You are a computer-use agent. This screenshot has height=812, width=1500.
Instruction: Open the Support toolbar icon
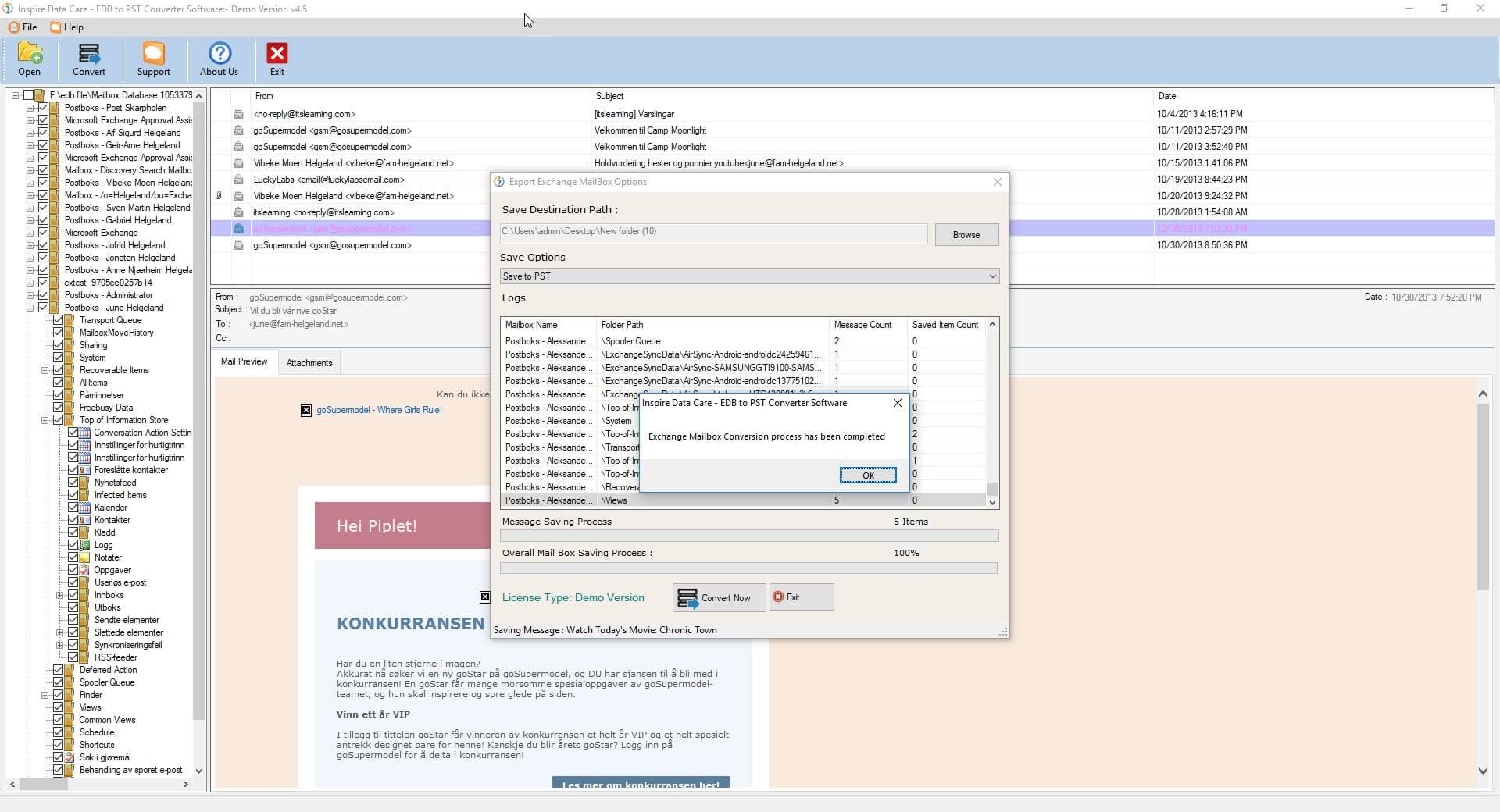click(x=153, y=53)
